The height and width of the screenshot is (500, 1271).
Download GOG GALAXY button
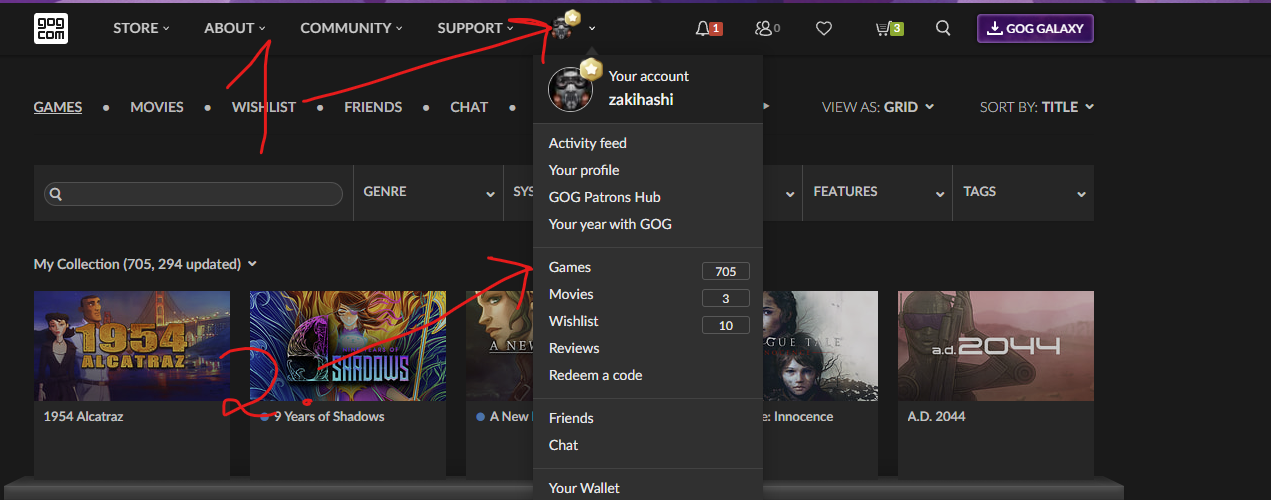[x=1035, y=28]
